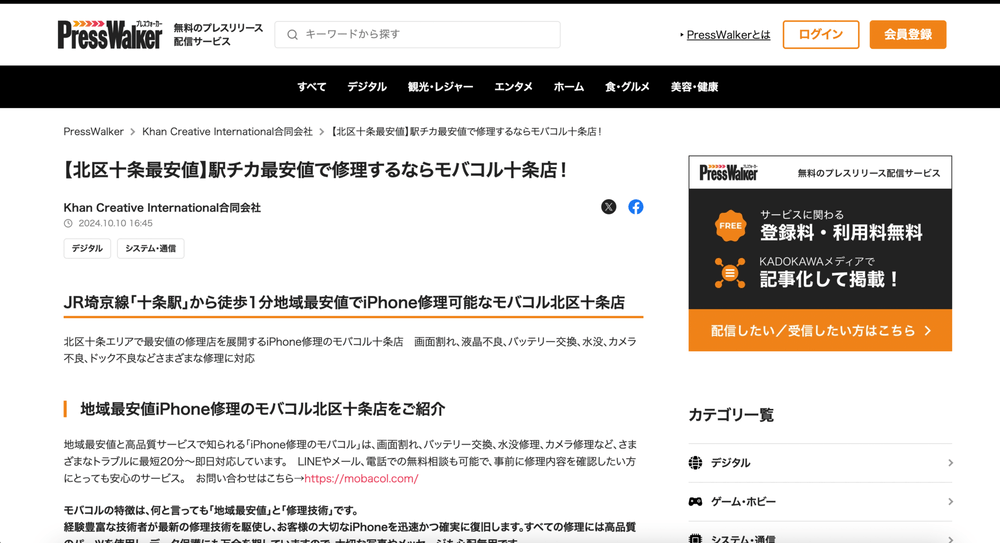Open the https://mobacol.com/ link
Image resolution: width=1000 pixels, height=543 pixels.
pyautogui.click(x=361, y=479)
